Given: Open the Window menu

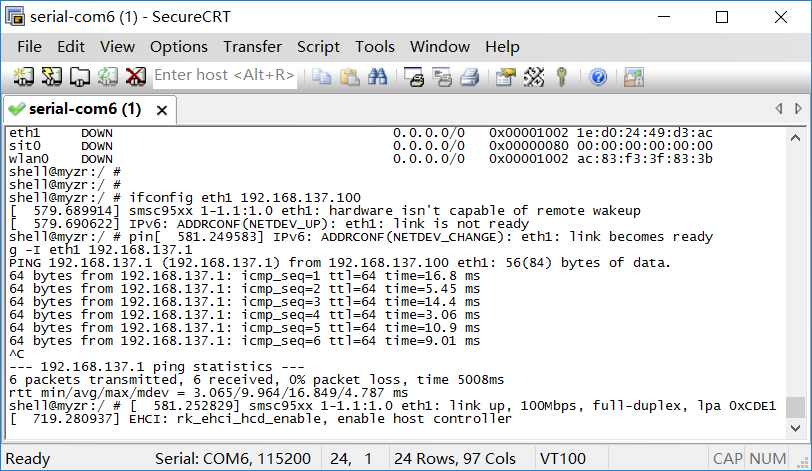Looking at the screenshot, I should 440,47.
